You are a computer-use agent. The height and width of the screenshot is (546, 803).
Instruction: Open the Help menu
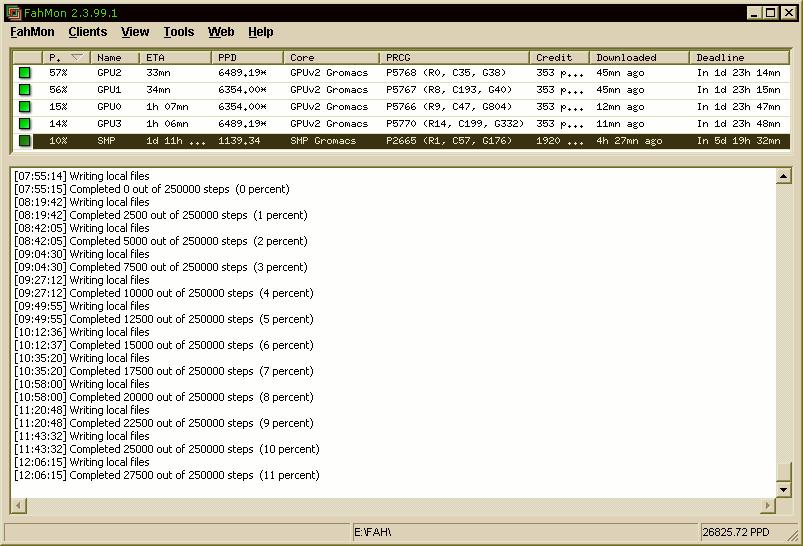[x=261, y=32]
